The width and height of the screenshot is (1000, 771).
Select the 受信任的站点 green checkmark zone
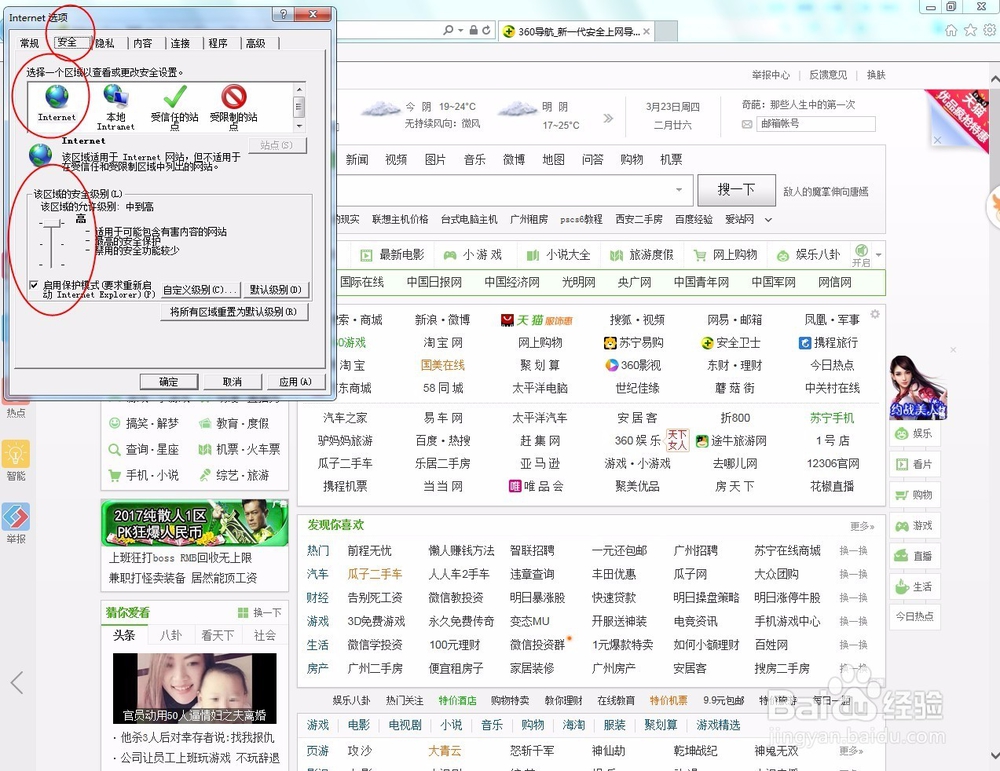(x=175, y=97)
